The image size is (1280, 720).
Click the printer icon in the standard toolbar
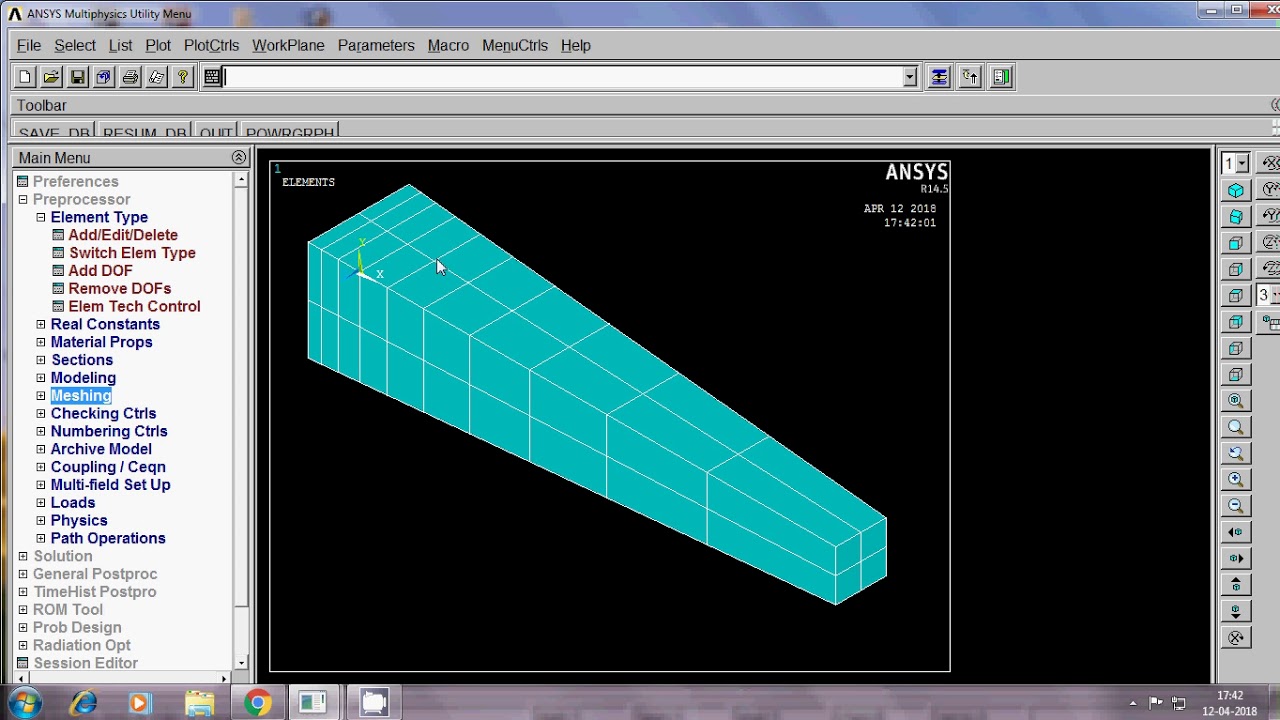pyautogui.click(x=130, y=77)
